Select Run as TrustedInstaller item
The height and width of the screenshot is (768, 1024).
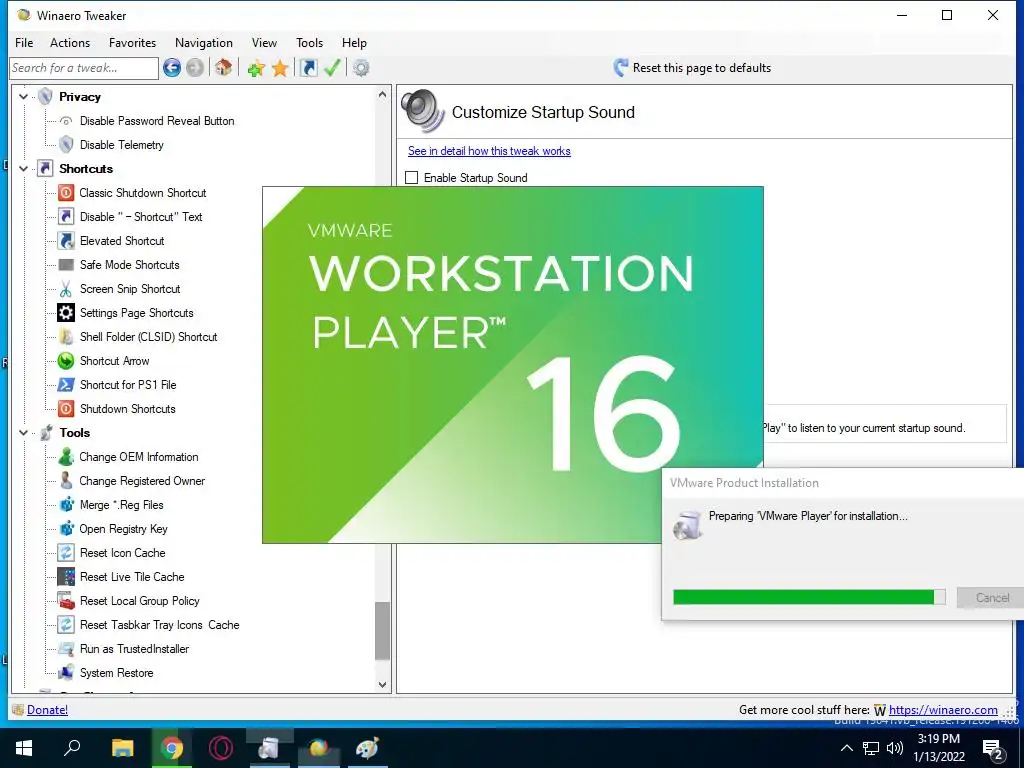coord(134,648)
